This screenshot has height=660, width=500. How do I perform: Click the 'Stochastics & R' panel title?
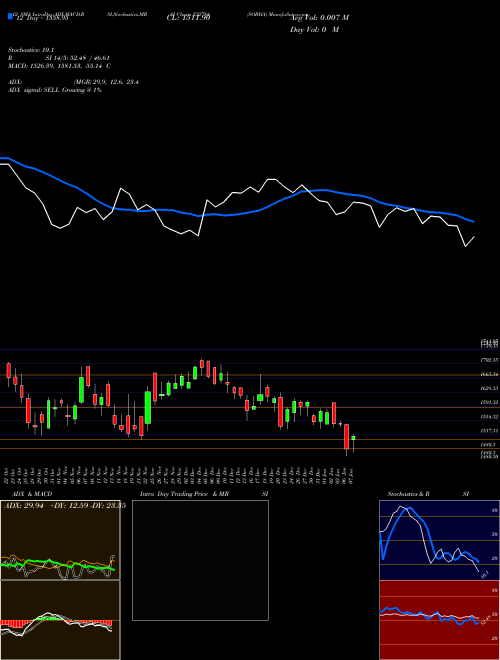coord(409,494)
